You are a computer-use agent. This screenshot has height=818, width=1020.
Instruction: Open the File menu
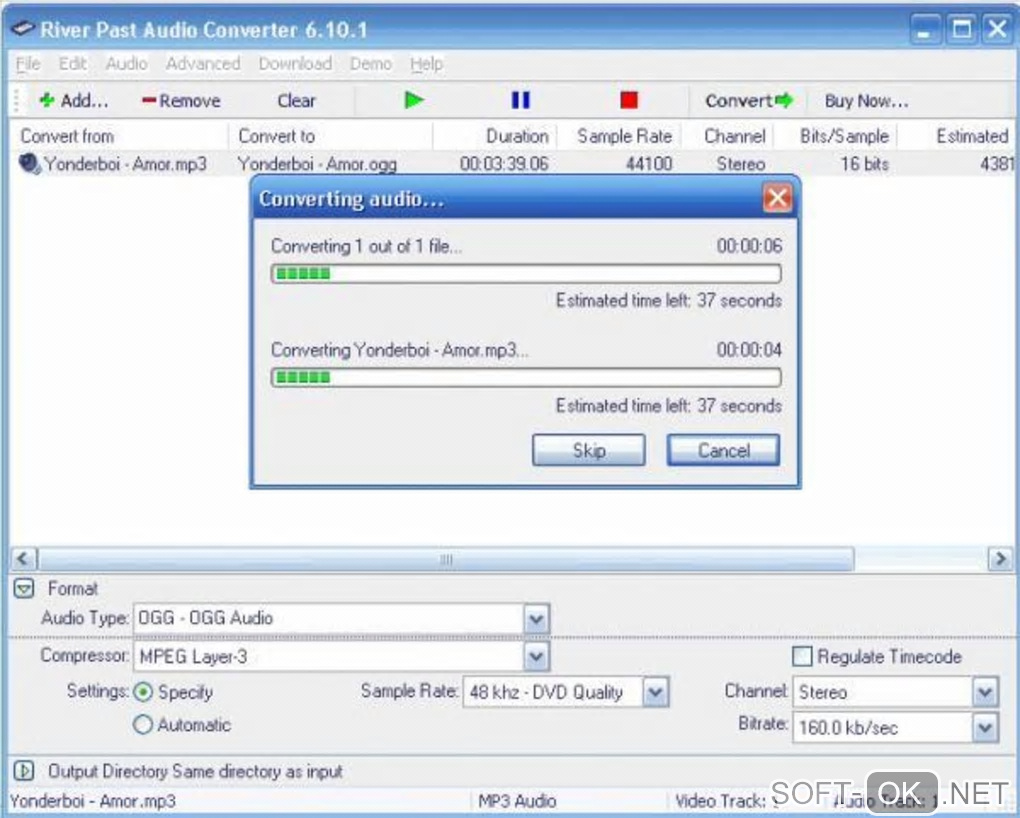tap(28, 64)
